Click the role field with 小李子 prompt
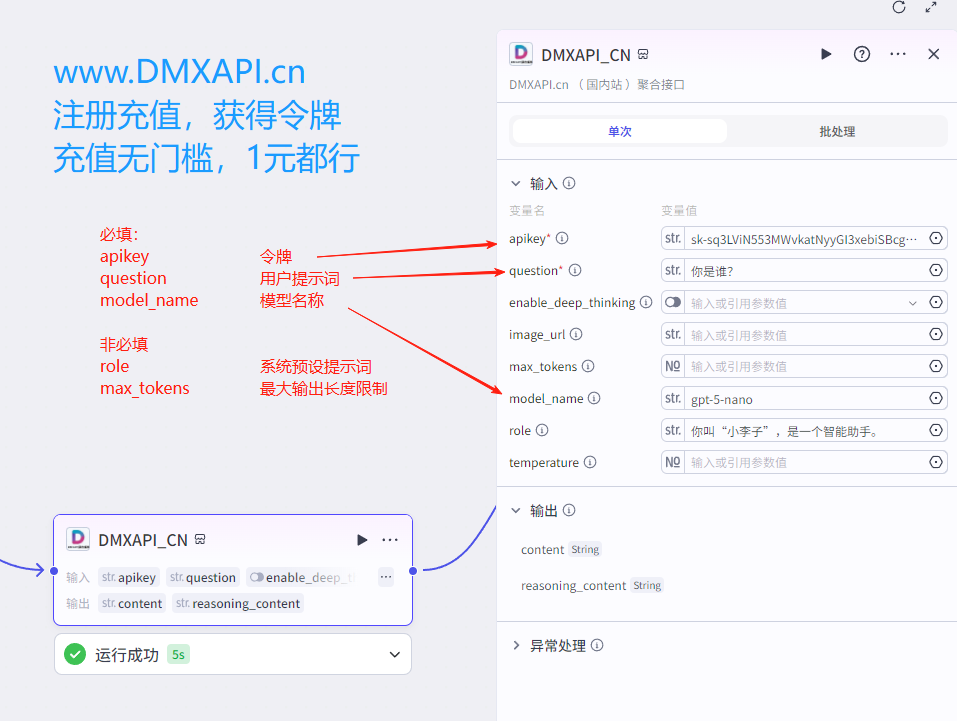This screenshot has width=957, height=721. click(803, 430)
